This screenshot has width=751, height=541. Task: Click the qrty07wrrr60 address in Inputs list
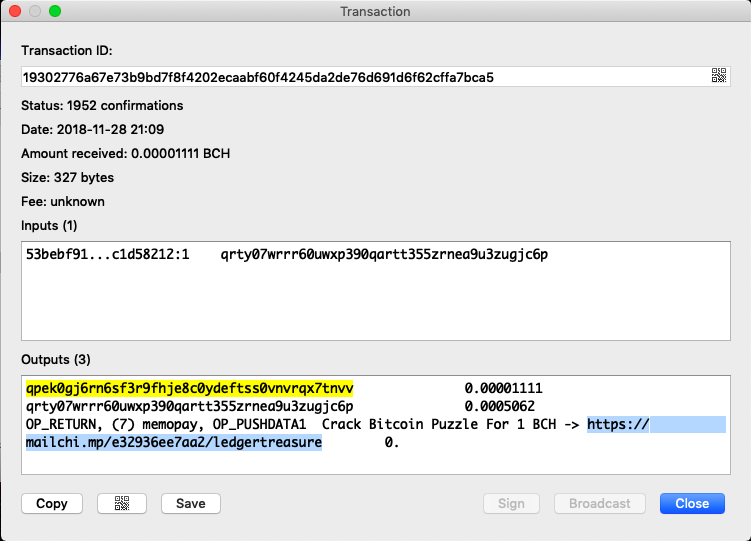pos(384,254)
